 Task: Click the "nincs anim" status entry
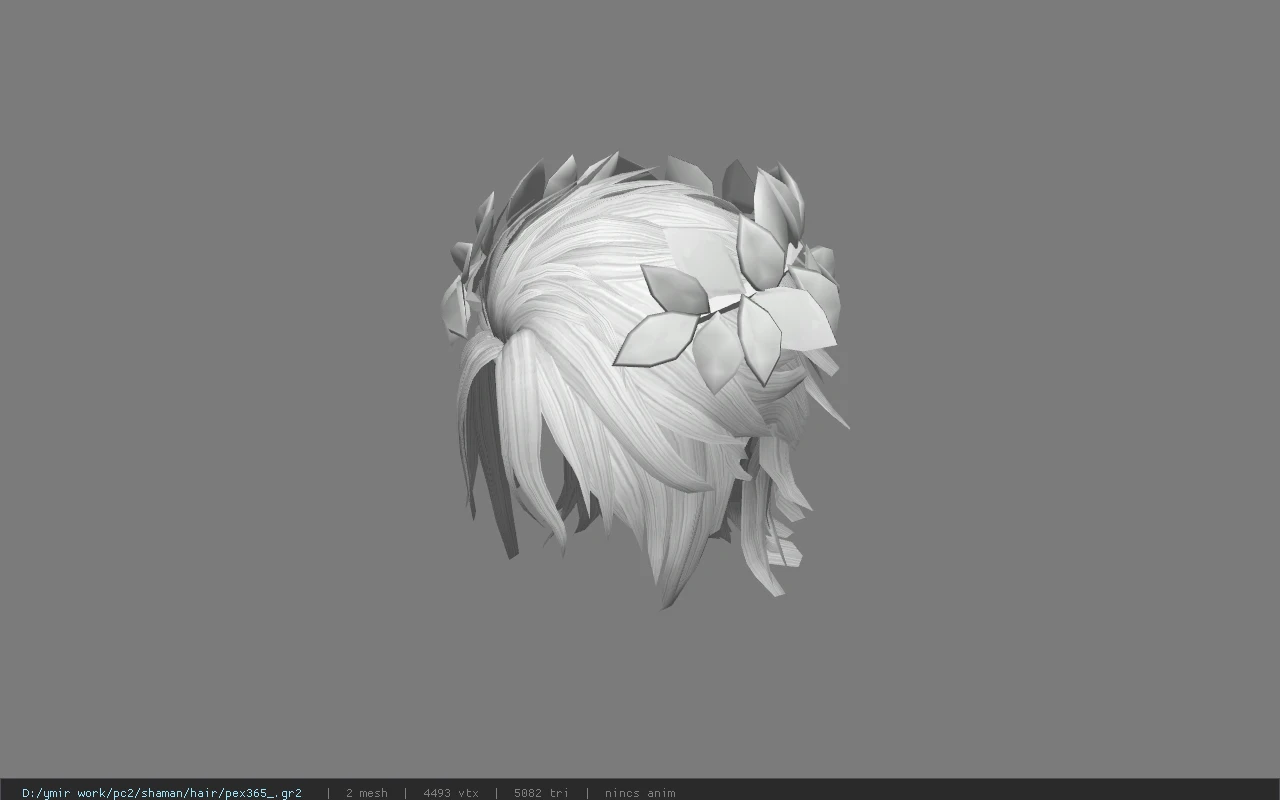click(640, 793)
